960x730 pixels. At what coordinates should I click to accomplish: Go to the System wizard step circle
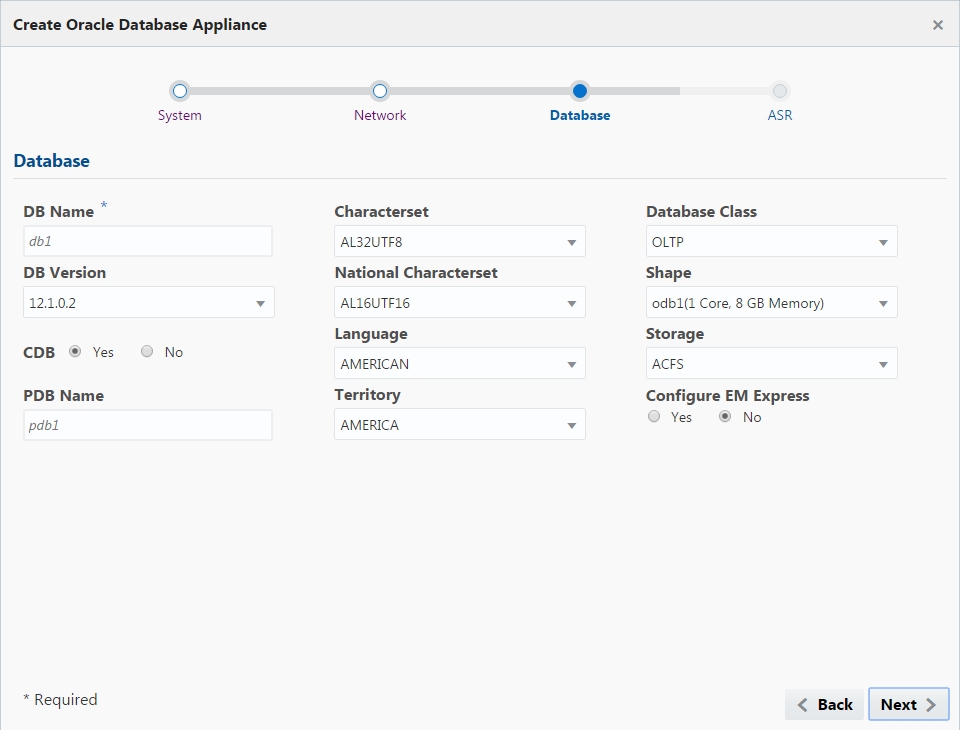(179, 91)
